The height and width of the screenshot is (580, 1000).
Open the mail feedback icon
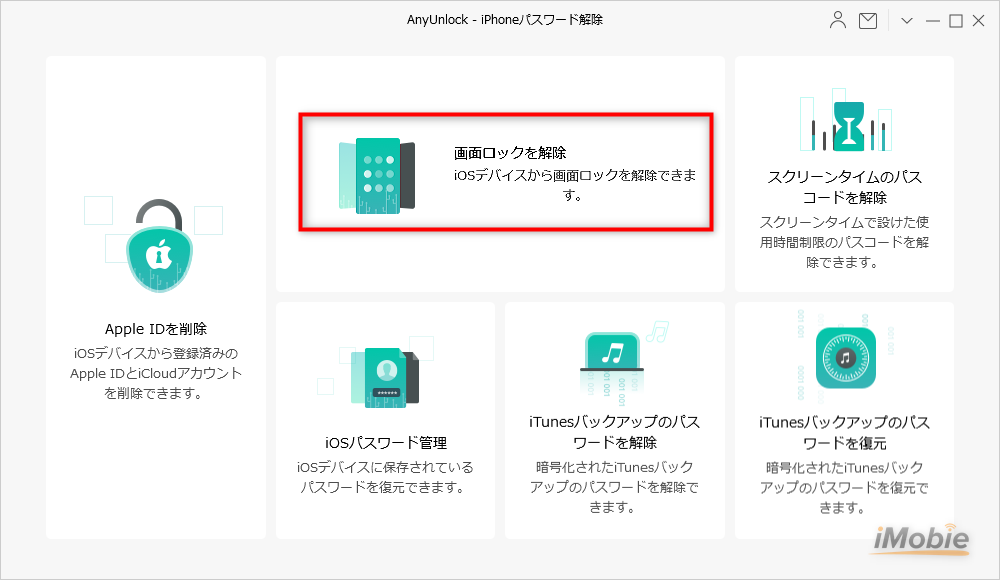(868, 21)
